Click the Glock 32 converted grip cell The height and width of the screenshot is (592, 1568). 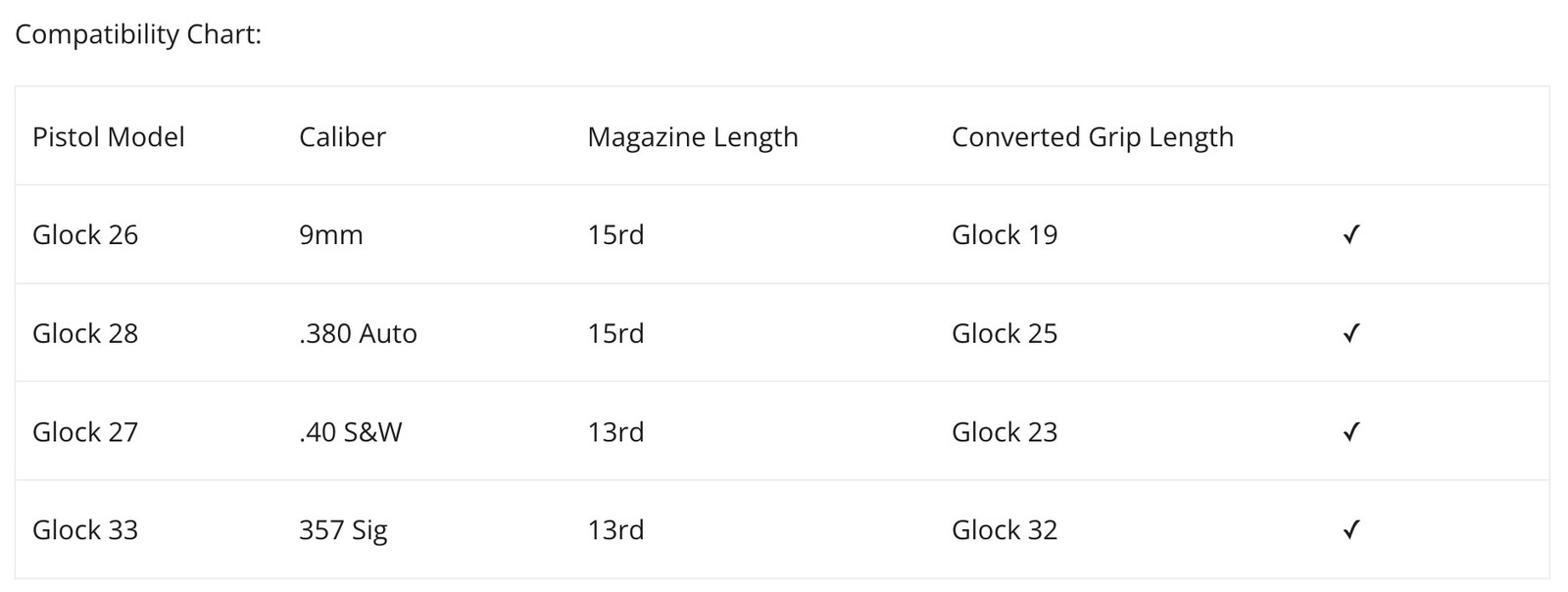coord(1004,530)
